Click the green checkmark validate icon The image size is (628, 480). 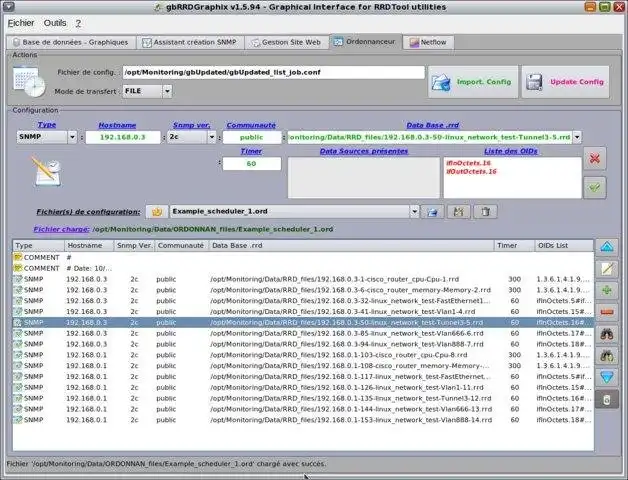click(595, 188)
